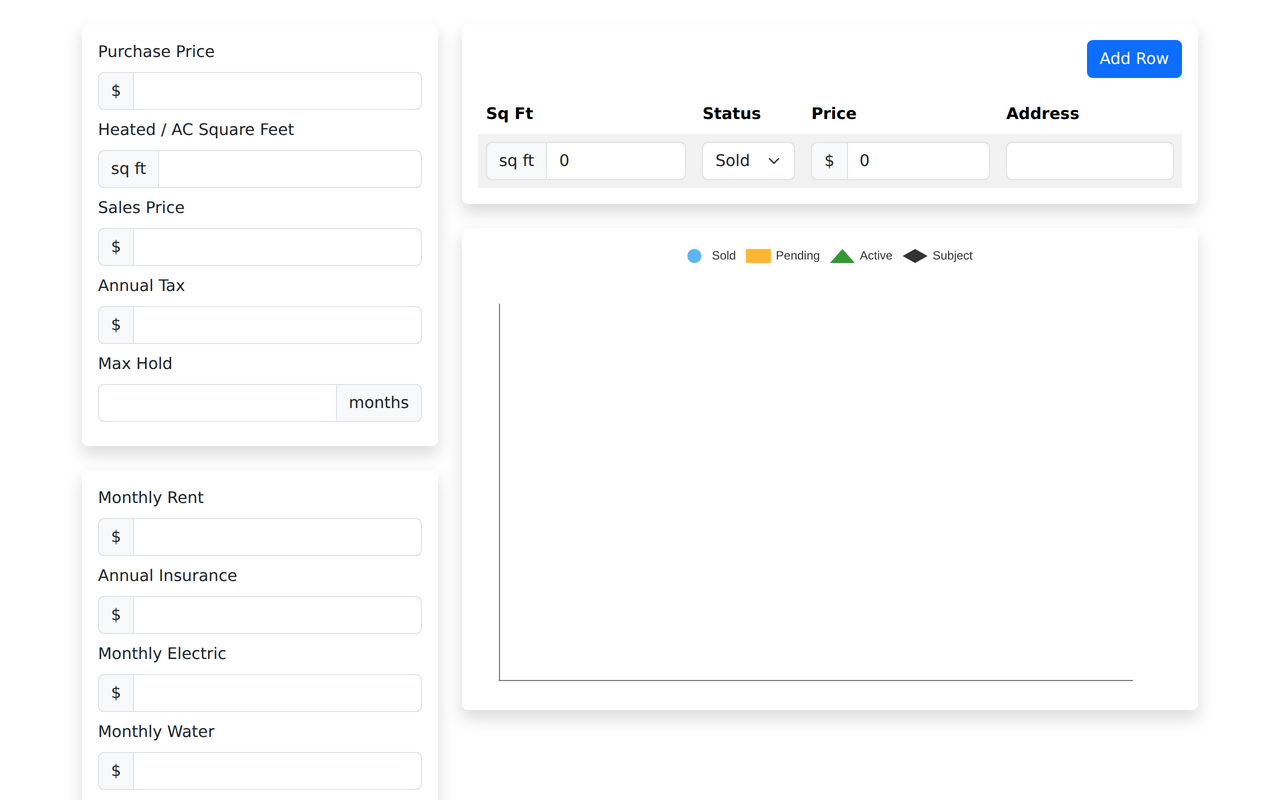This screenshot has height=800, width=1280.
Task: Click the Add Row button
Action: (x=1134, y=58)
